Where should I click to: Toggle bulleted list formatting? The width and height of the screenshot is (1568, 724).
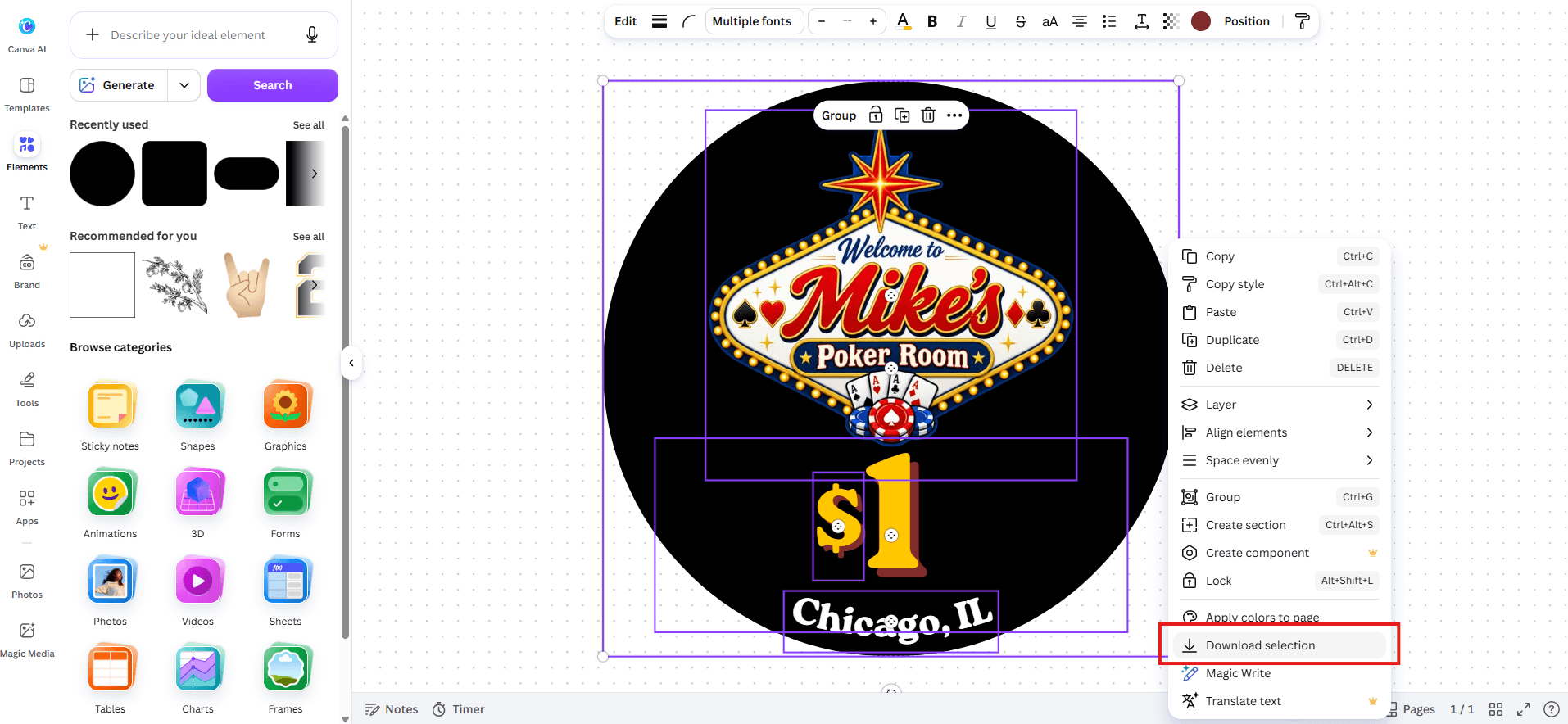tap(1109, 21)
